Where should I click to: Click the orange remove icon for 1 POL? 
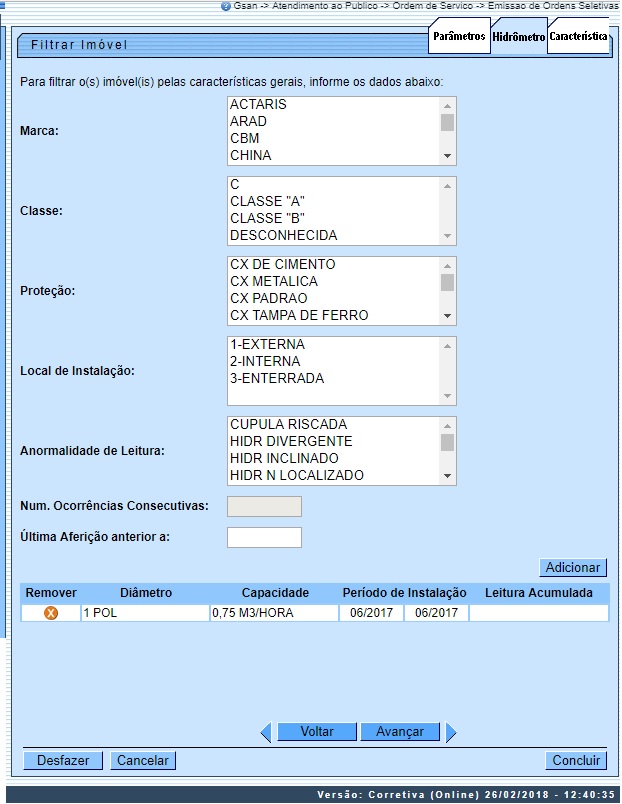click(50, 612)
